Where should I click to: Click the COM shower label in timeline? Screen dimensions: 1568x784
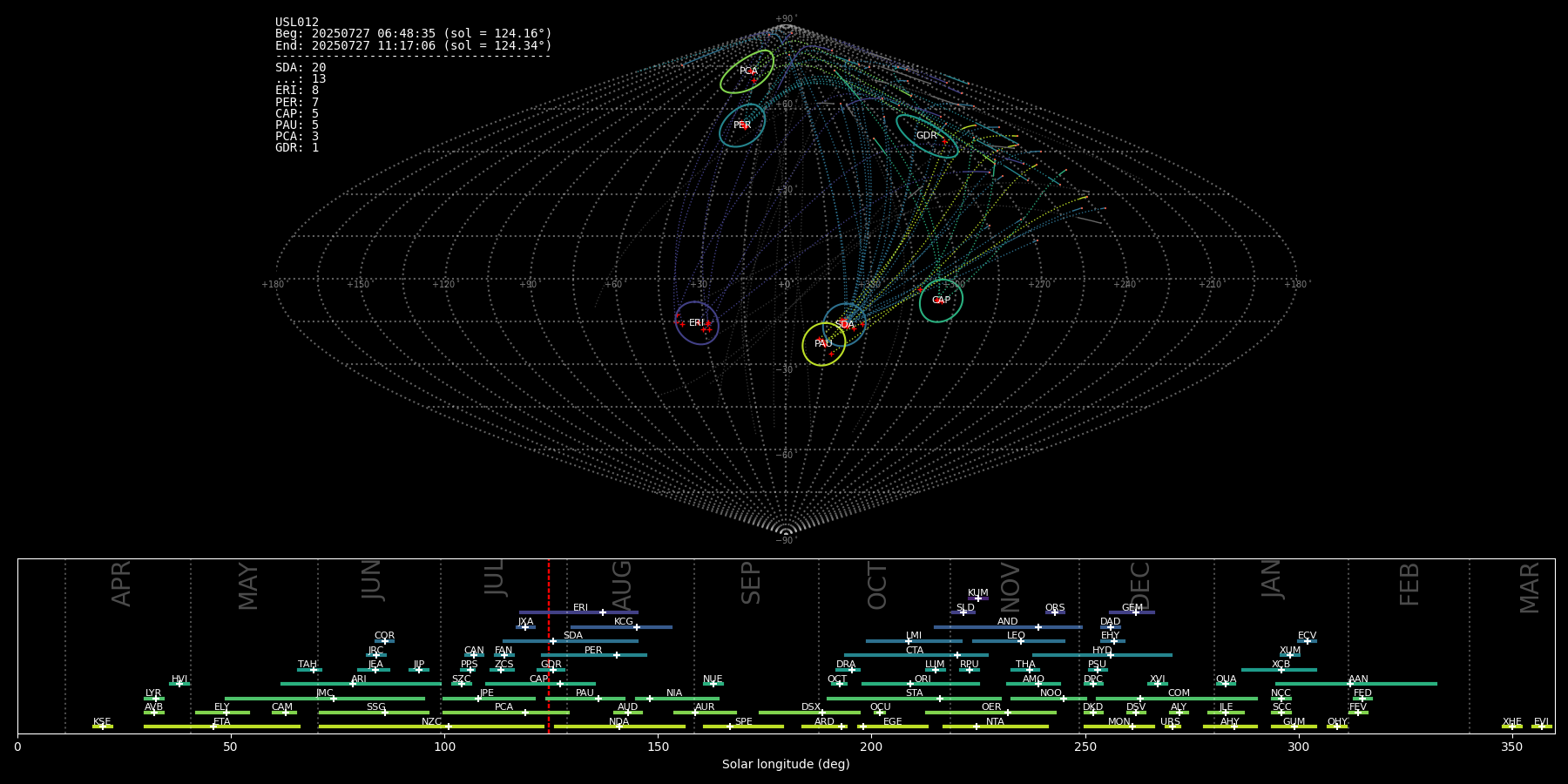point(1179,693)
